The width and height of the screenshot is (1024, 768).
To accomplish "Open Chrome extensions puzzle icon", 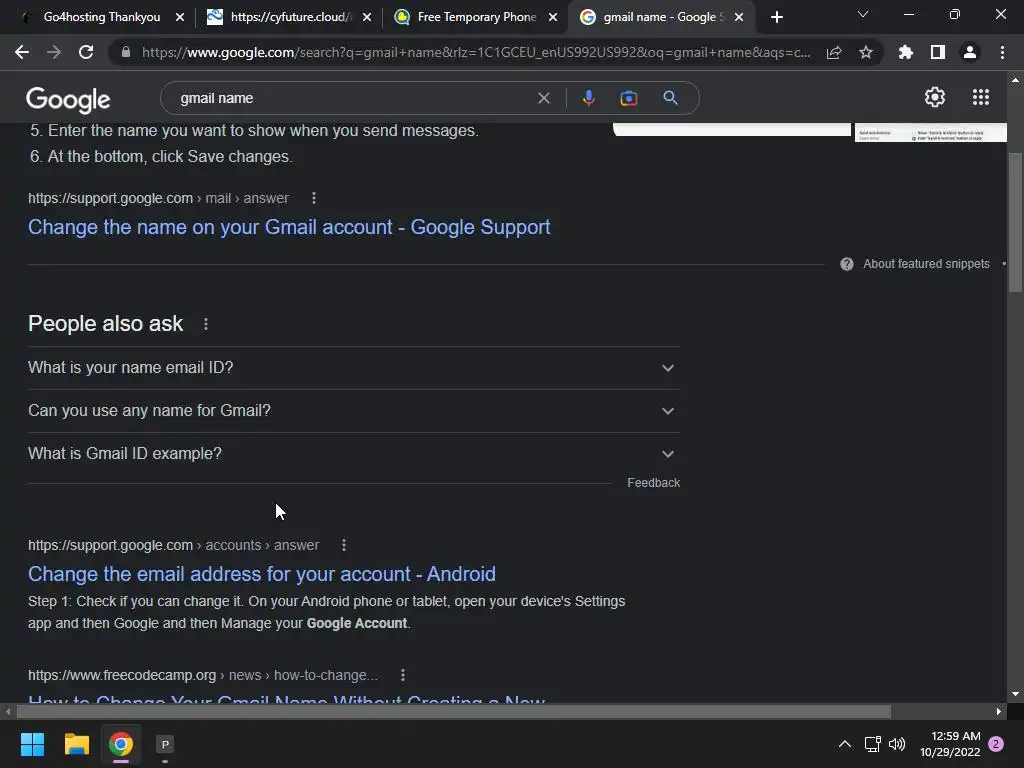I will click(906, 52).
